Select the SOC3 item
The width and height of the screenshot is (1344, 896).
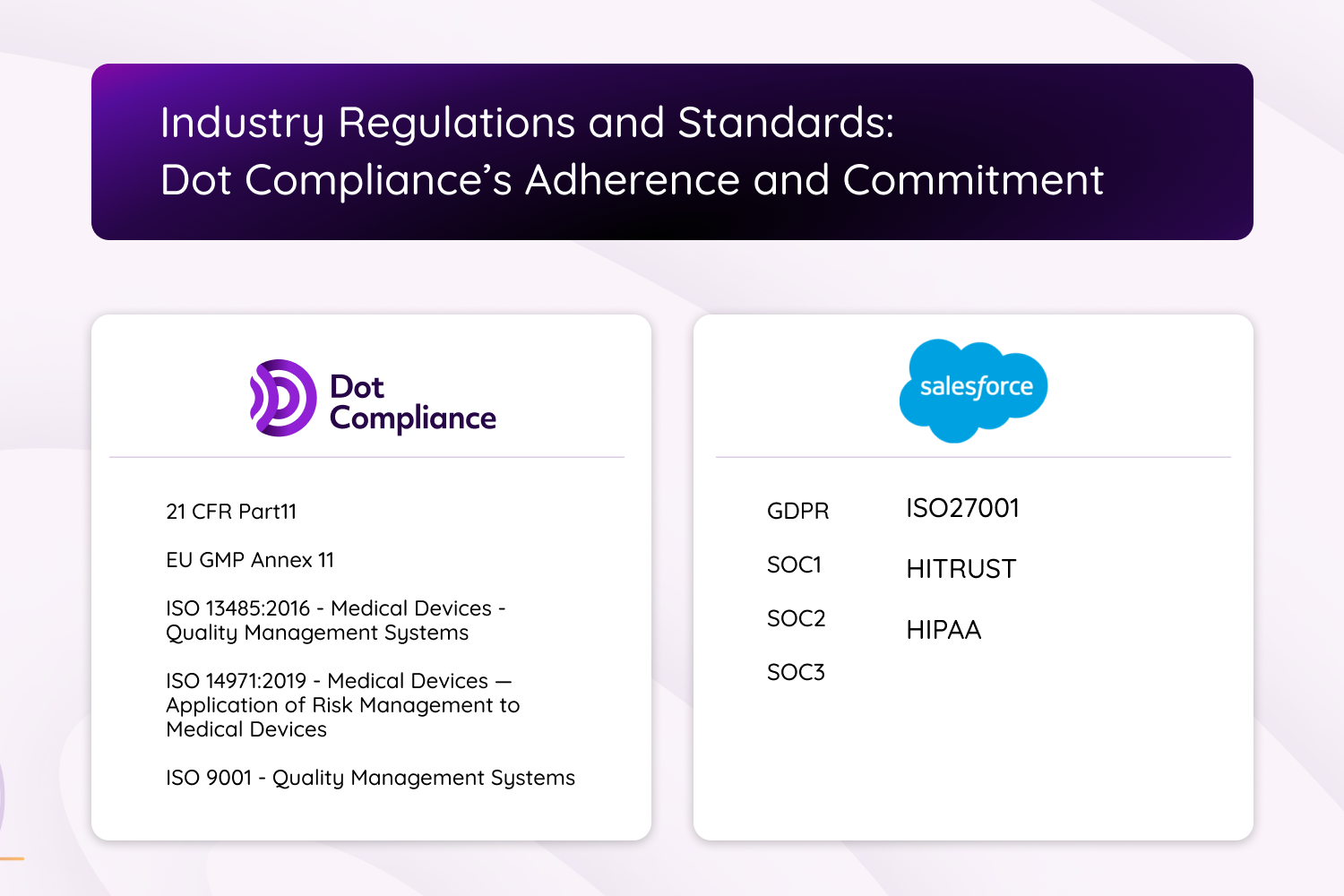click(x=796, y=672)
